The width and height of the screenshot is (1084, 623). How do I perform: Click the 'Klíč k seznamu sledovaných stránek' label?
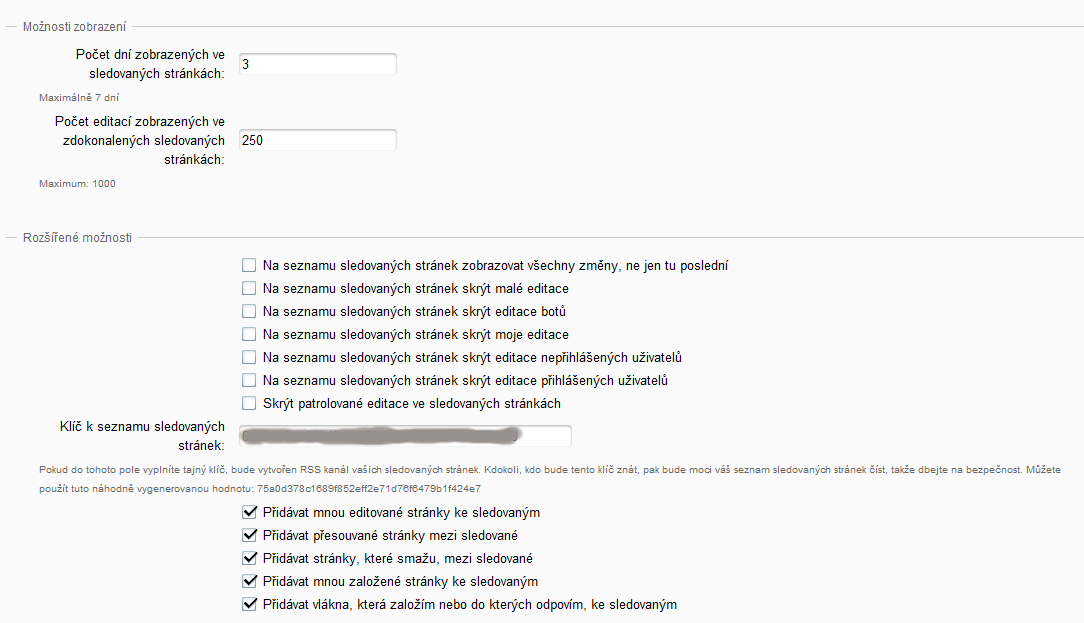[141, 436]
